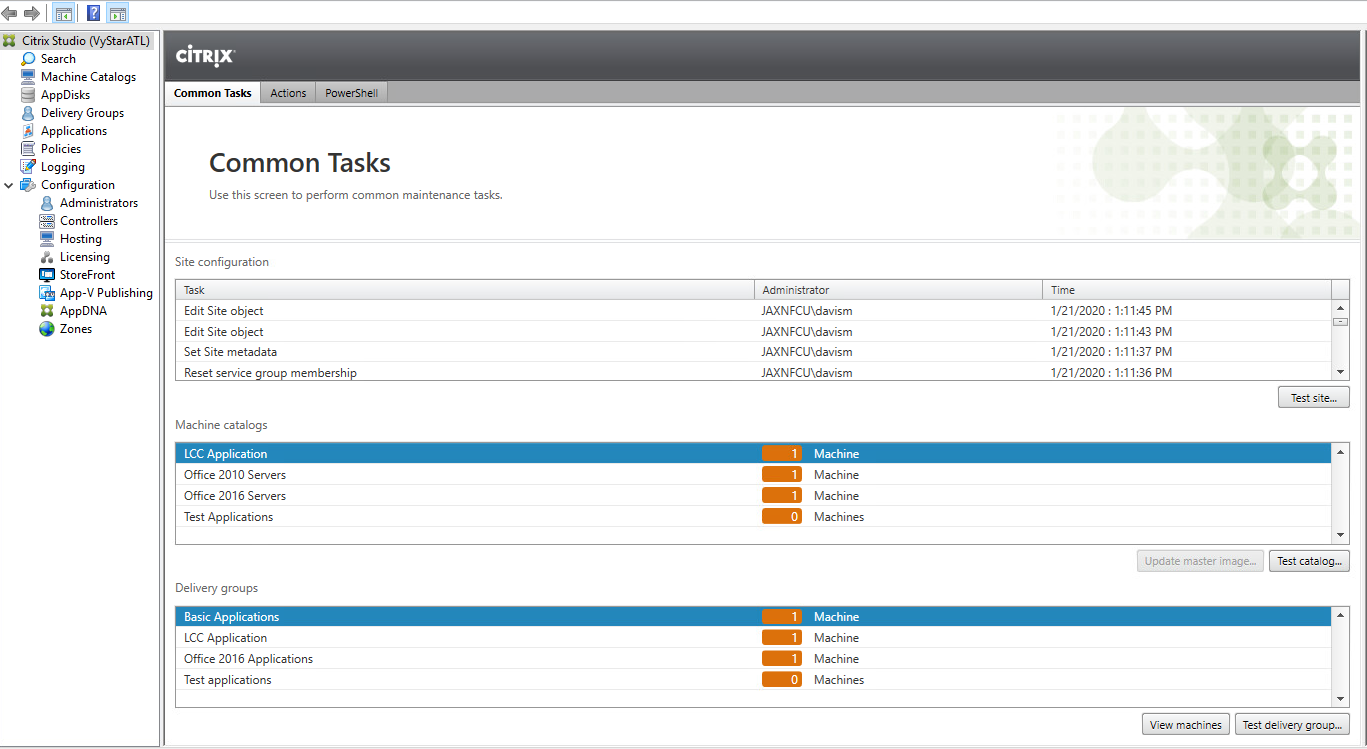Toggle the Action pane toolbar icon

[118, 14]
